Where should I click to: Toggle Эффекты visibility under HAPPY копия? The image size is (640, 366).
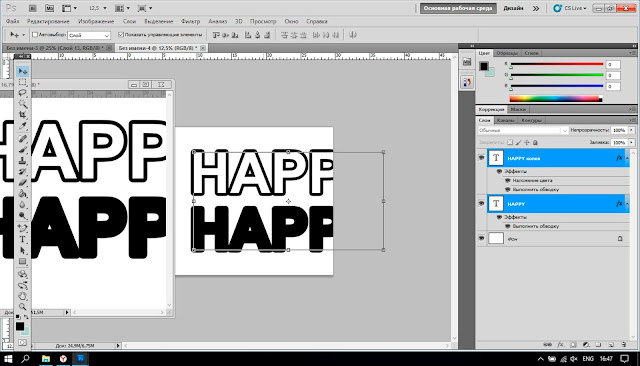click(499, 171)
